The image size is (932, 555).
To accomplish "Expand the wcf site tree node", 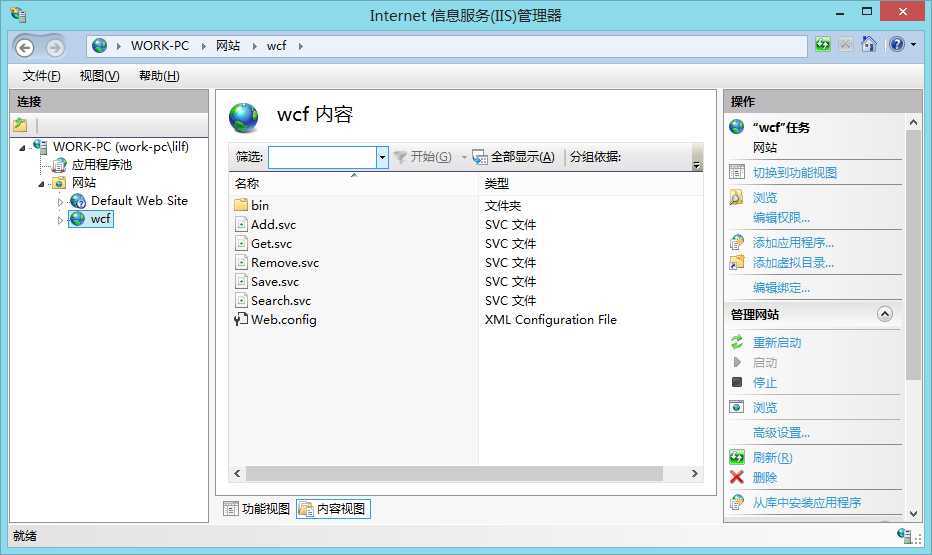I will (60, 220).
